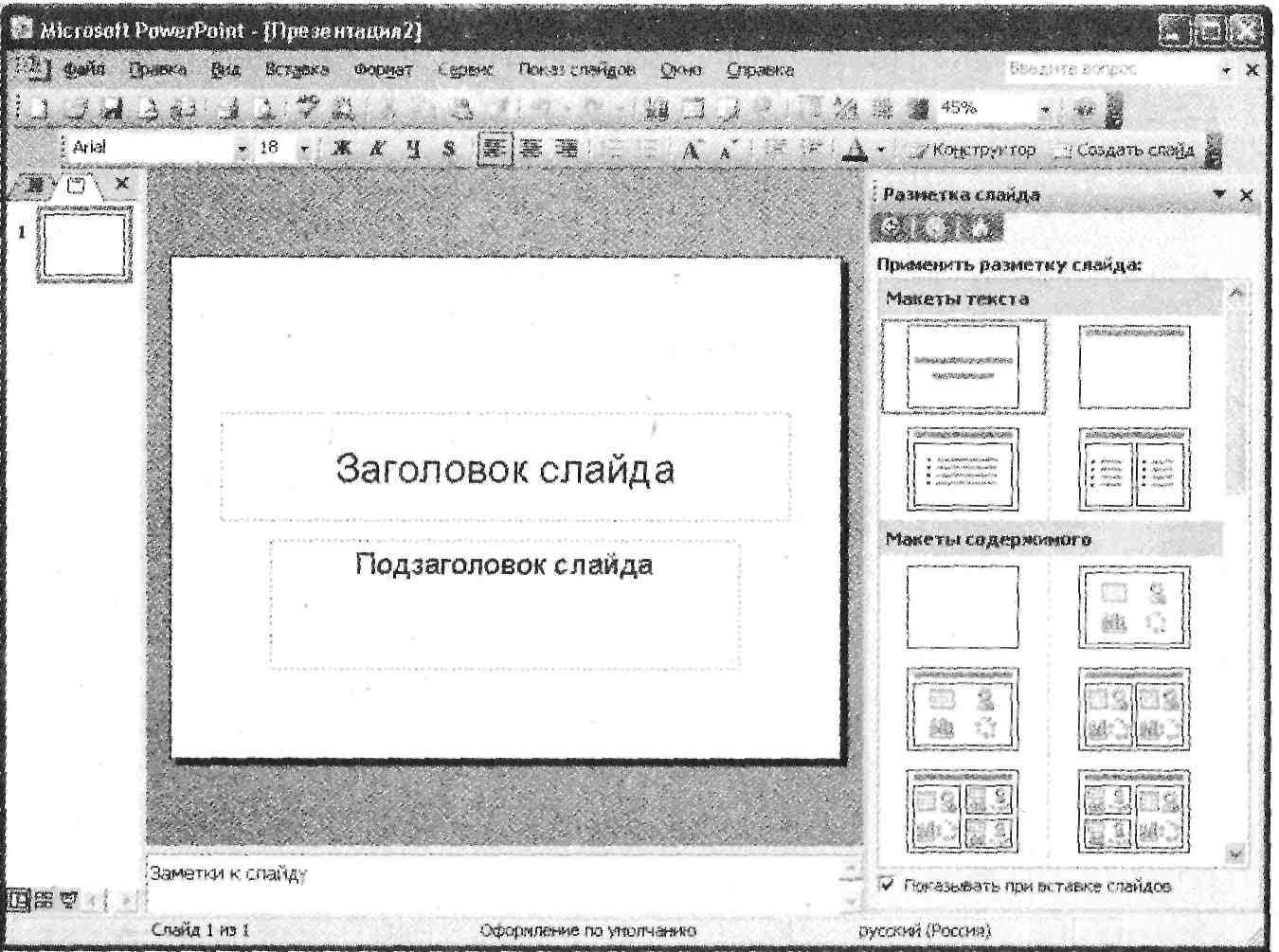Switch to the Outline tab in left pane
This screenshot has height=952, width=1279.
(33, 185)
